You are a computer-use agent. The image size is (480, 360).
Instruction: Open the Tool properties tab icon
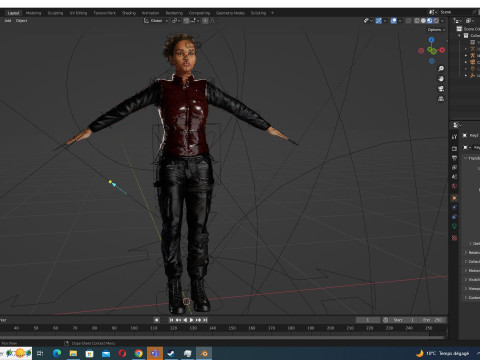(454, 137)
